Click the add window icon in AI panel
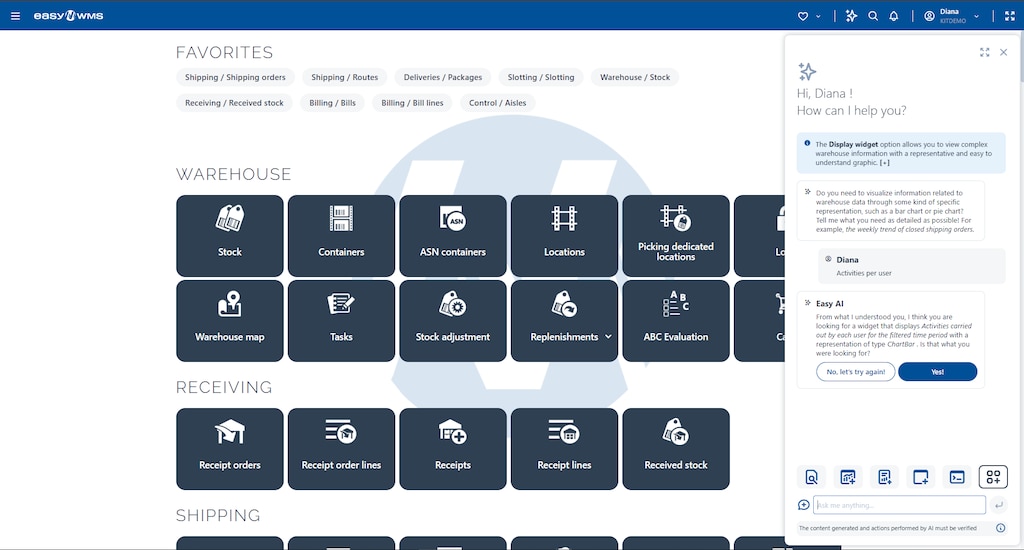Image resolution: width=1024 pixels, height=550 pixels. click(x=921, y=477)
